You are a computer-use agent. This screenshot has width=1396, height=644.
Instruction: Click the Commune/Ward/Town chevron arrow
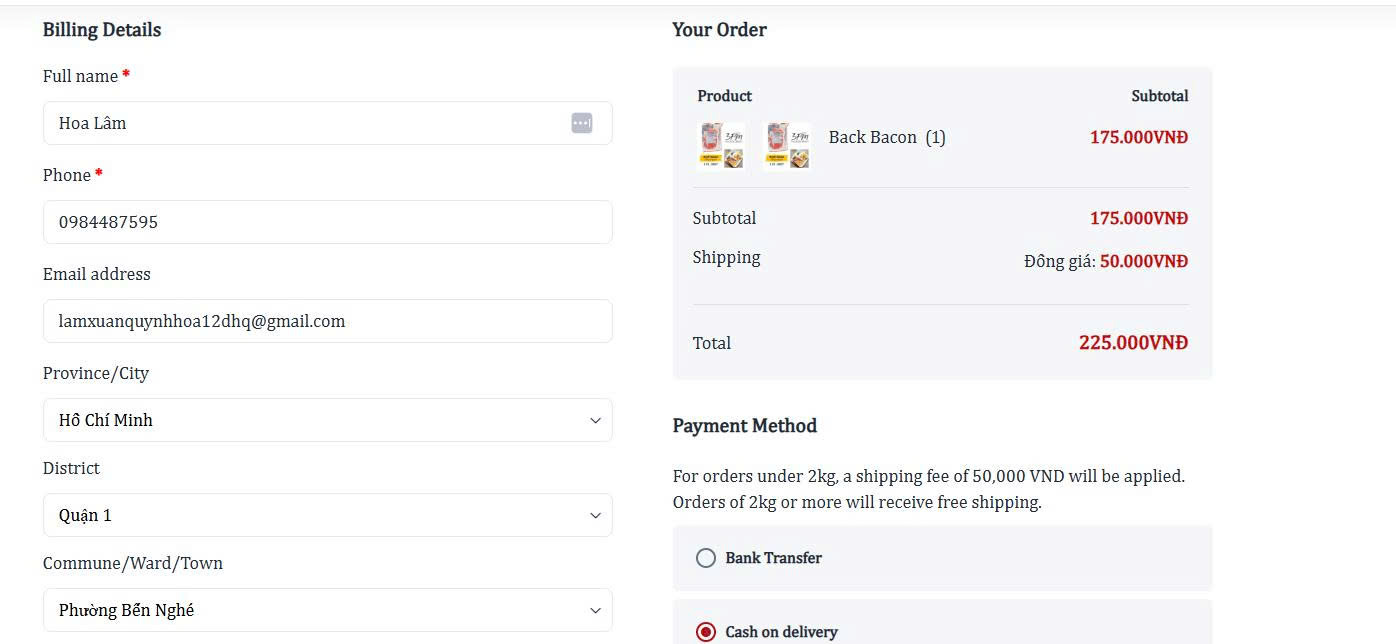click(595, 610)
